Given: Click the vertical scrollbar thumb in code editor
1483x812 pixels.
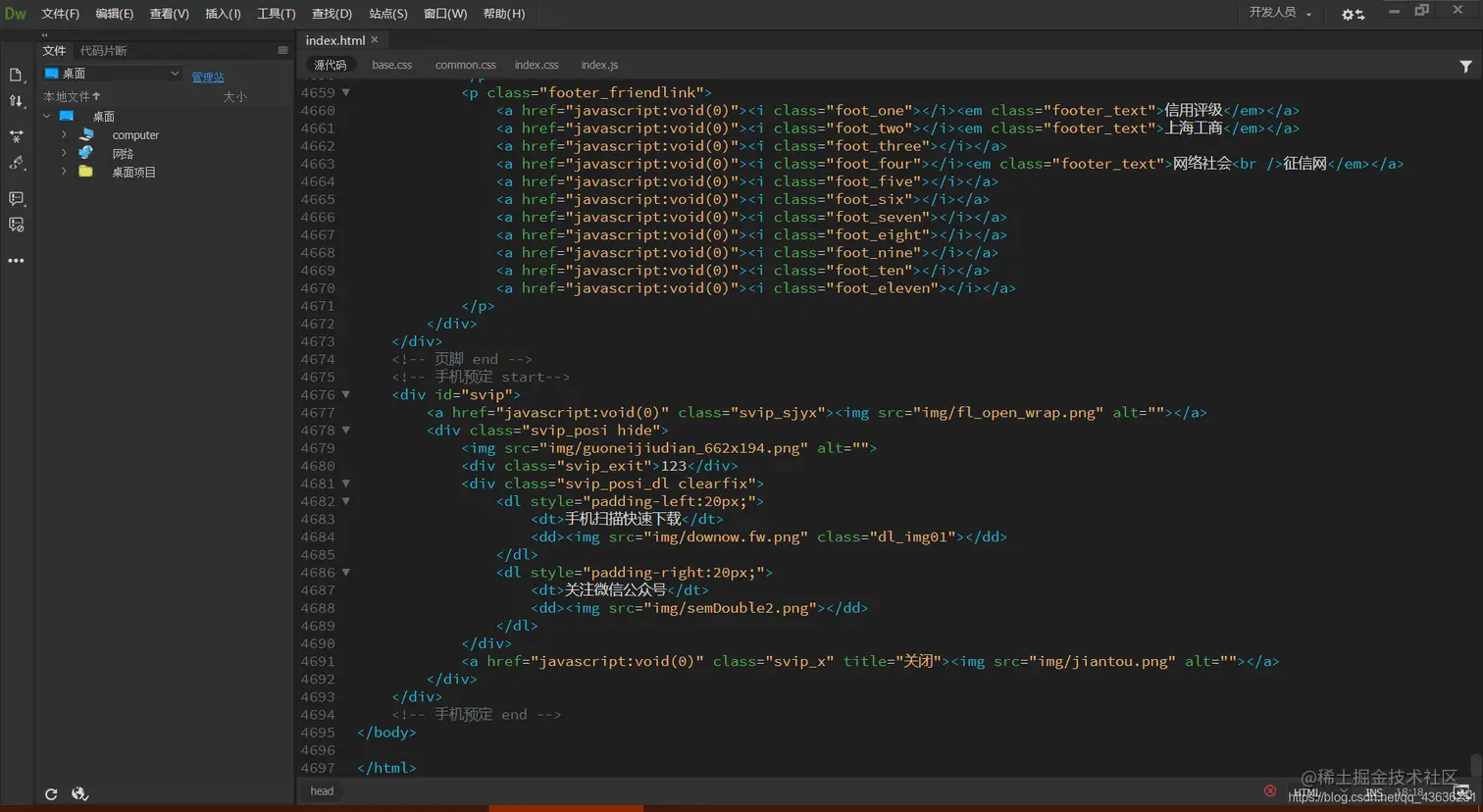Looking at the screenshot, I should point(1475,765).
